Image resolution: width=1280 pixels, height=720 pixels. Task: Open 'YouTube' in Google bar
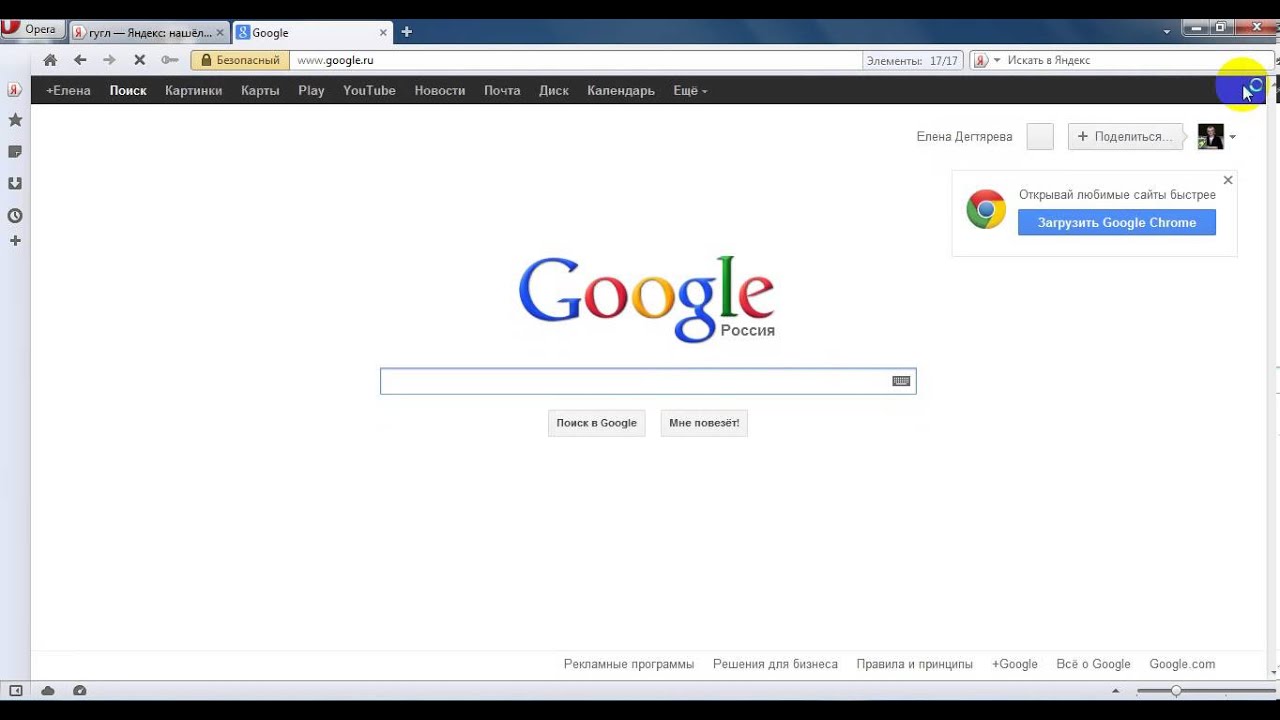point(369,90)
